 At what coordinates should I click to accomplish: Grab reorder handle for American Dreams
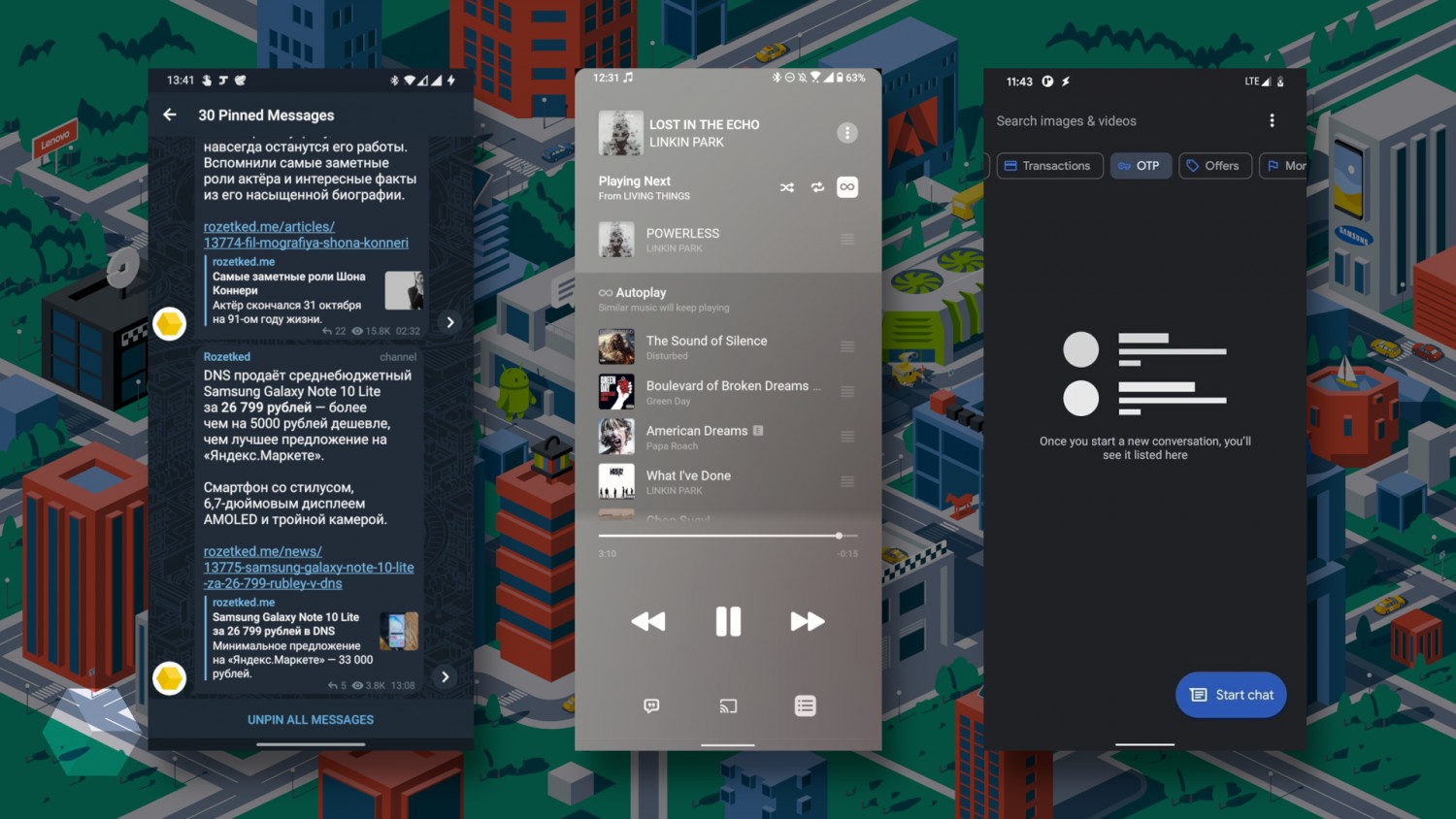point(847,437)
